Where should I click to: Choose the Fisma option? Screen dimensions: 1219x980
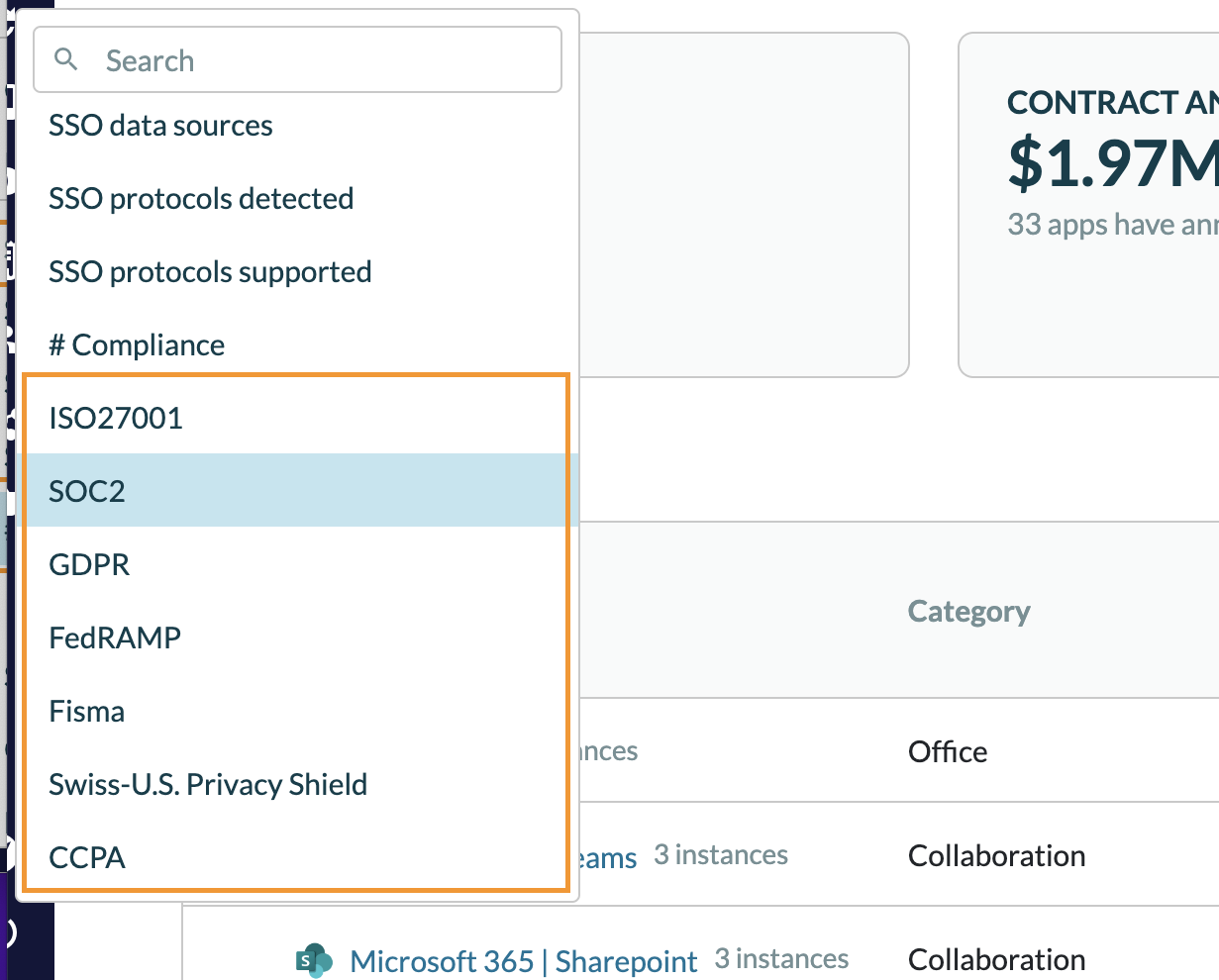pyautogui.click(x=87, y=712)
